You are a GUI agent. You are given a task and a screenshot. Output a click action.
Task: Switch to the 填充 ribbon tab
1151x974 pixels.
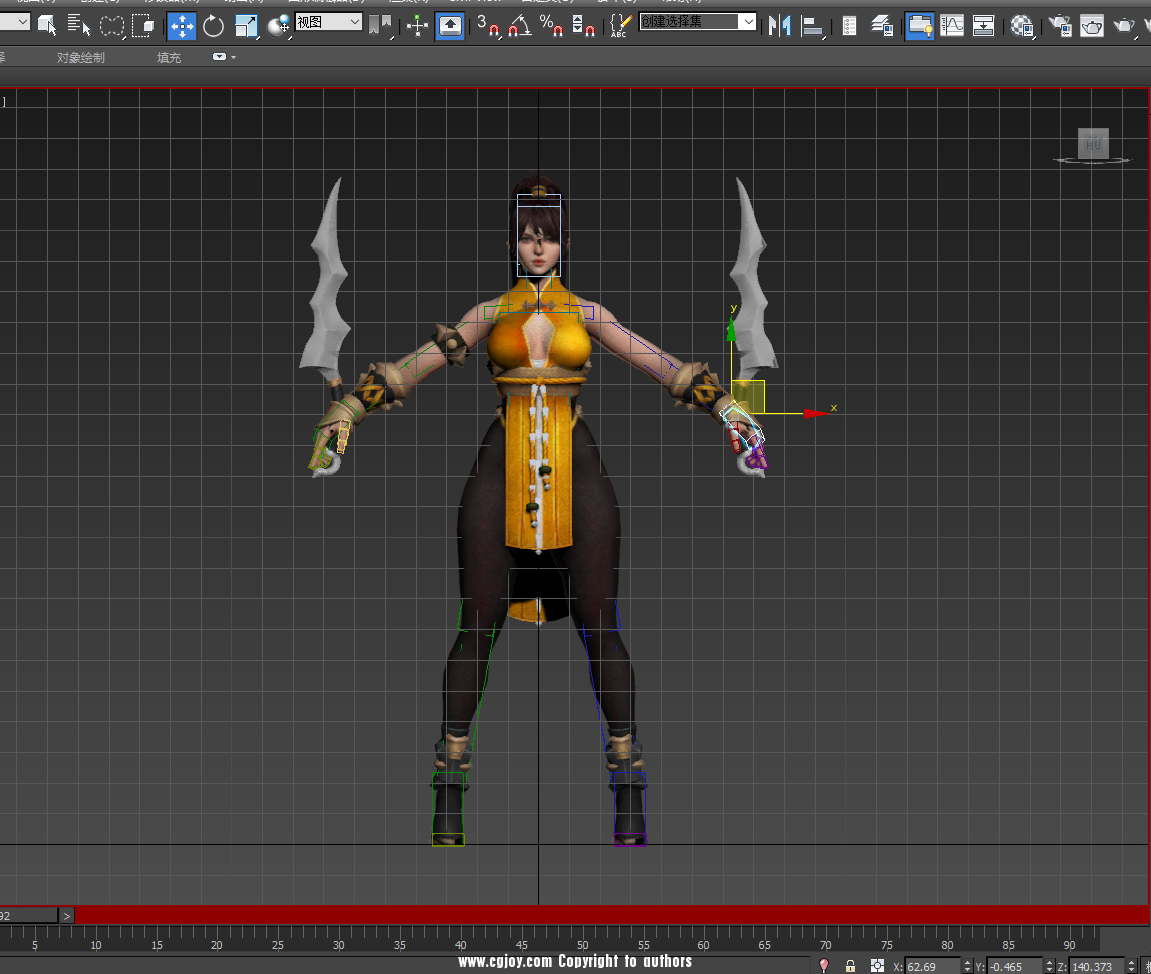[x=169, y=57]
